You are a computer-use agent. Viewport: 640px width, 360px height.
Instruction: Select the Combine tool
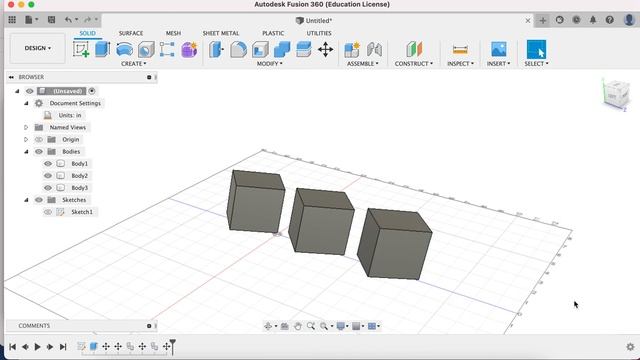coord(282,49)
